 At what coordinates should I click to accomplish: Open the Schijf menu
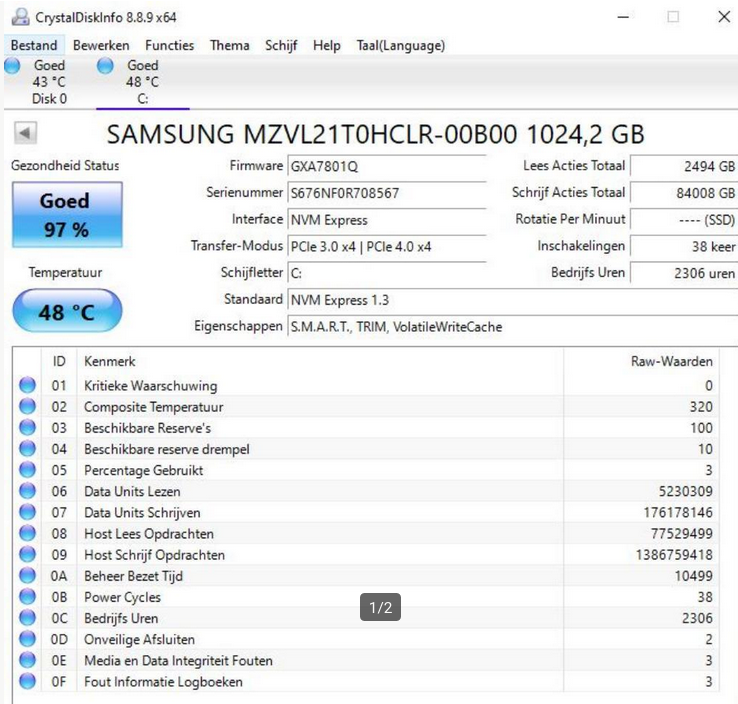pos(281,45)
